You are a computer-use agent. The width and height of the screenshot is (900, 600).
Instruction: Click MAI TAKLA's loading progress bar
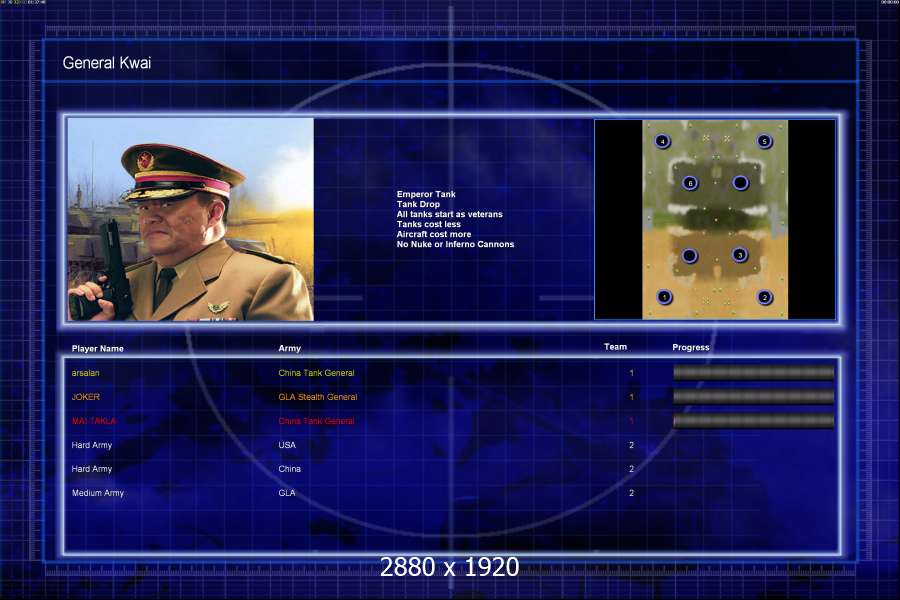[x=754, y=421]
